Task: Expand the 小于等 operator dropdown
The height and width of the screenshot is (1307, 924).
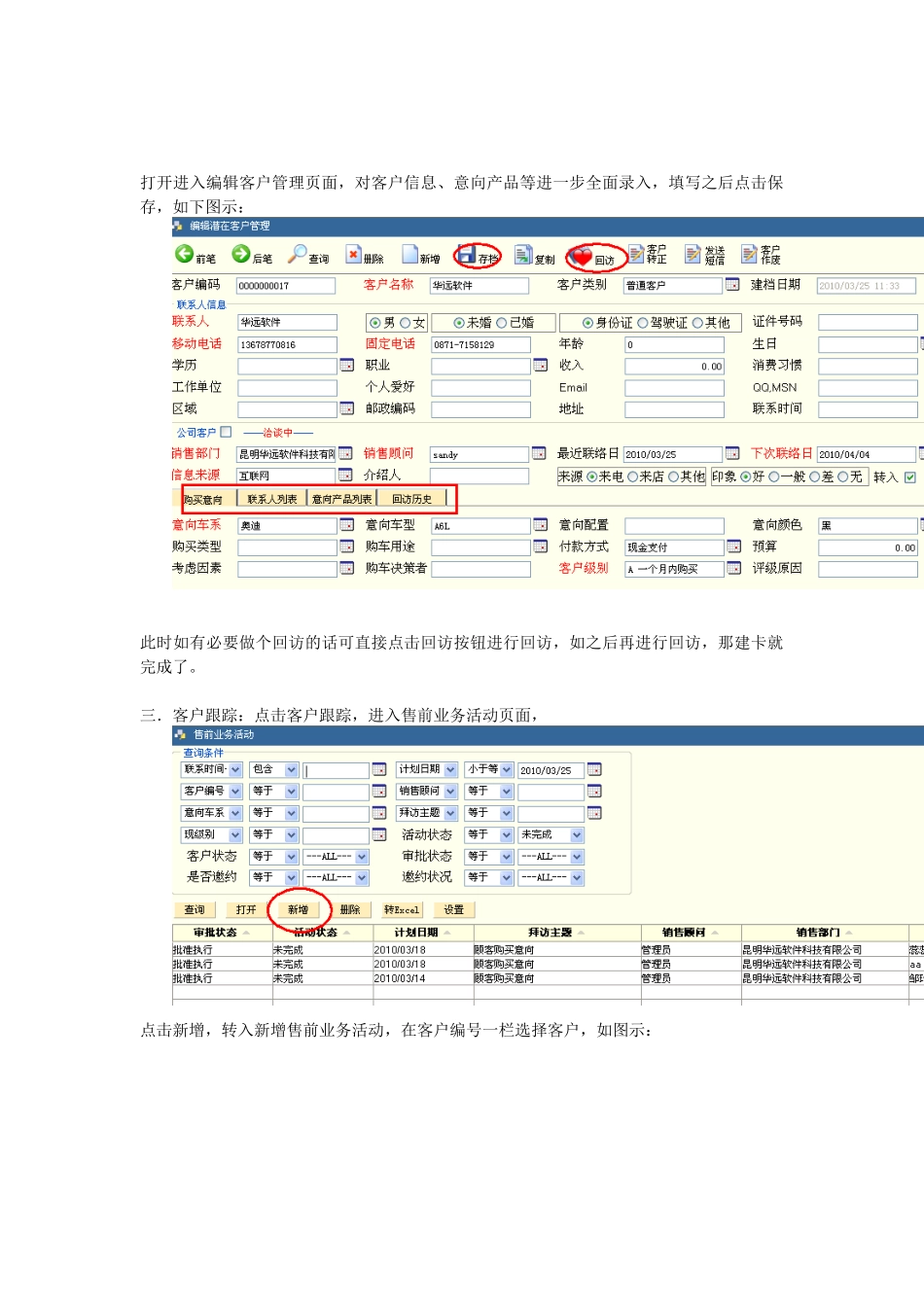Action: coord(507,769)
